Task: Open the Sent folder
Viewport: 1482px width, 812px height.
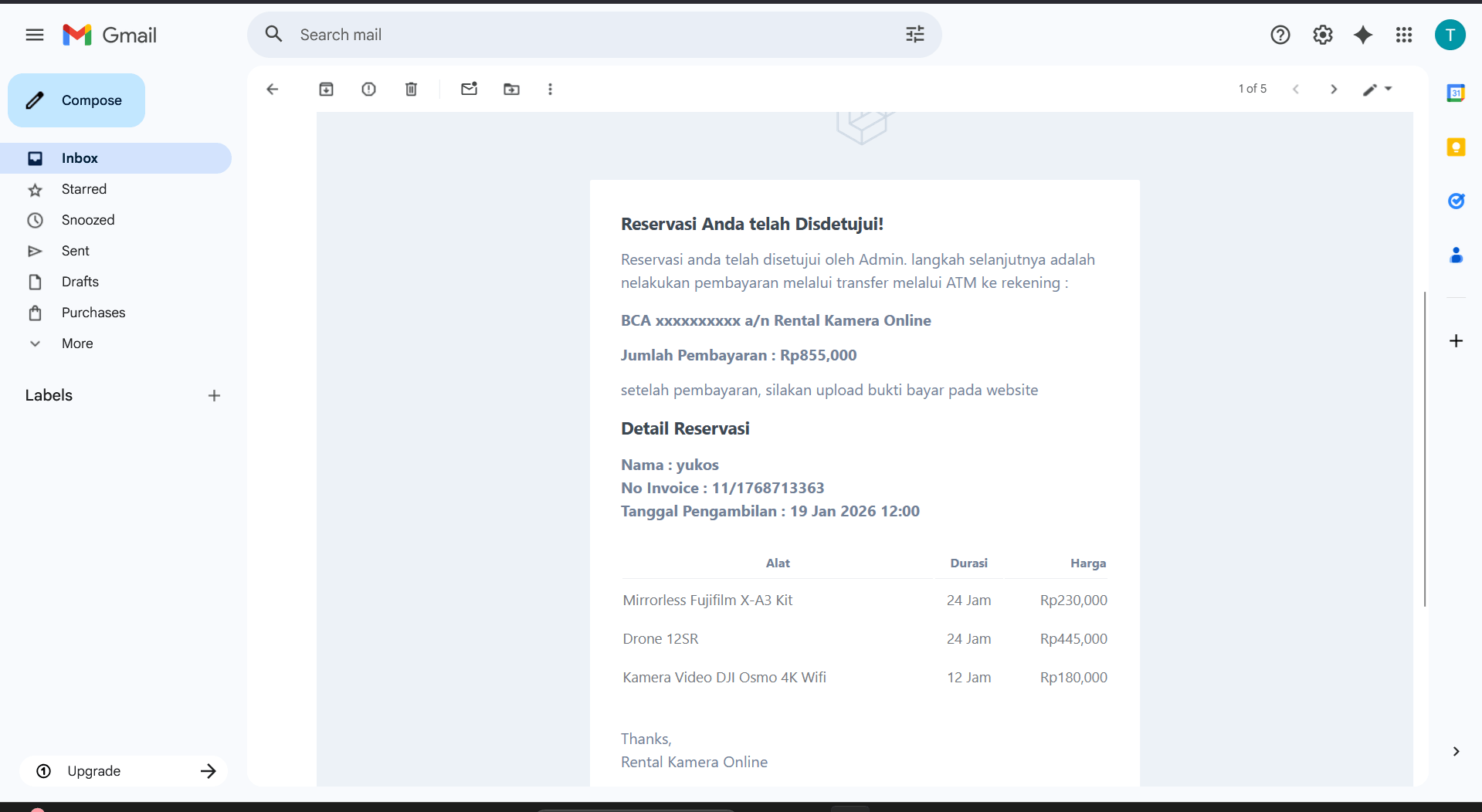Action: (x=116, y=251)
